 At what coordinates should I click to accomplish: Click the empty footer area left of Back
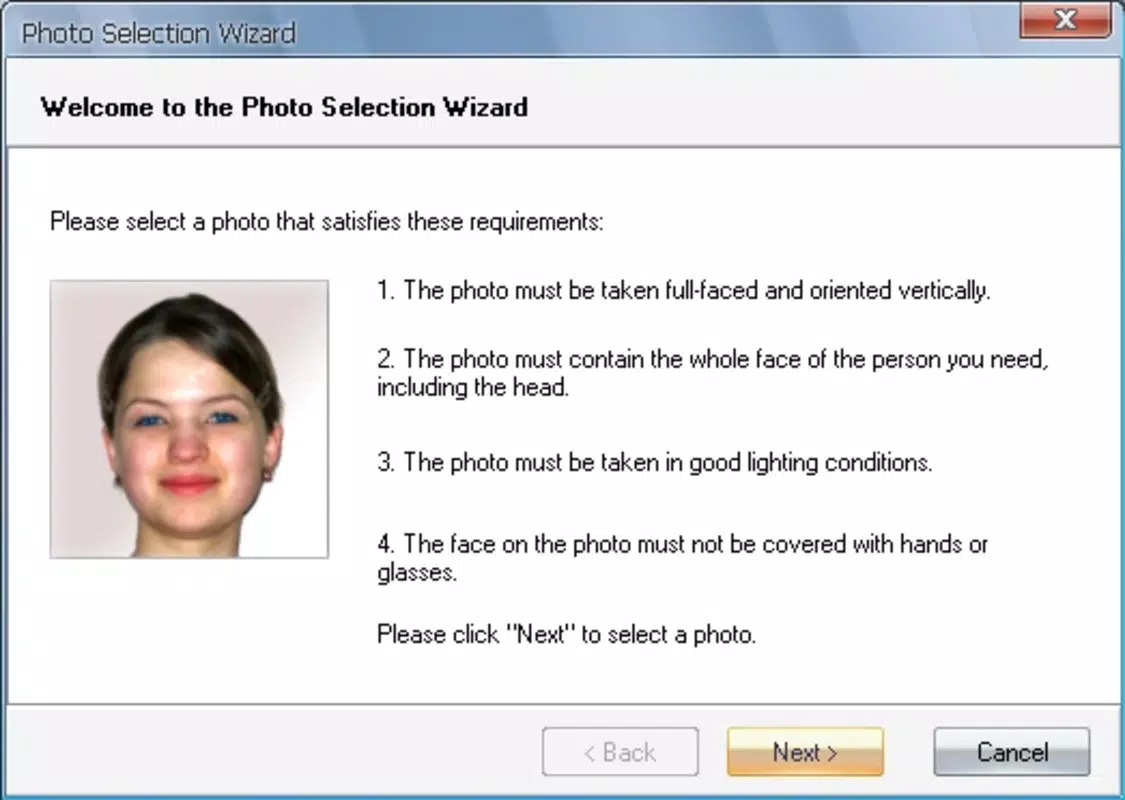point(273,752)
